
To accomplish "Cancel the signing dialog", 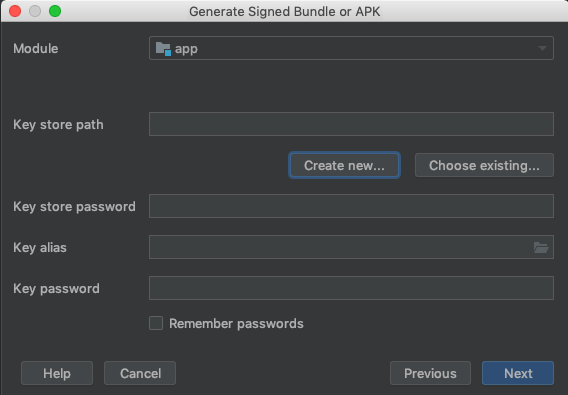I will [x=140, y=373].
